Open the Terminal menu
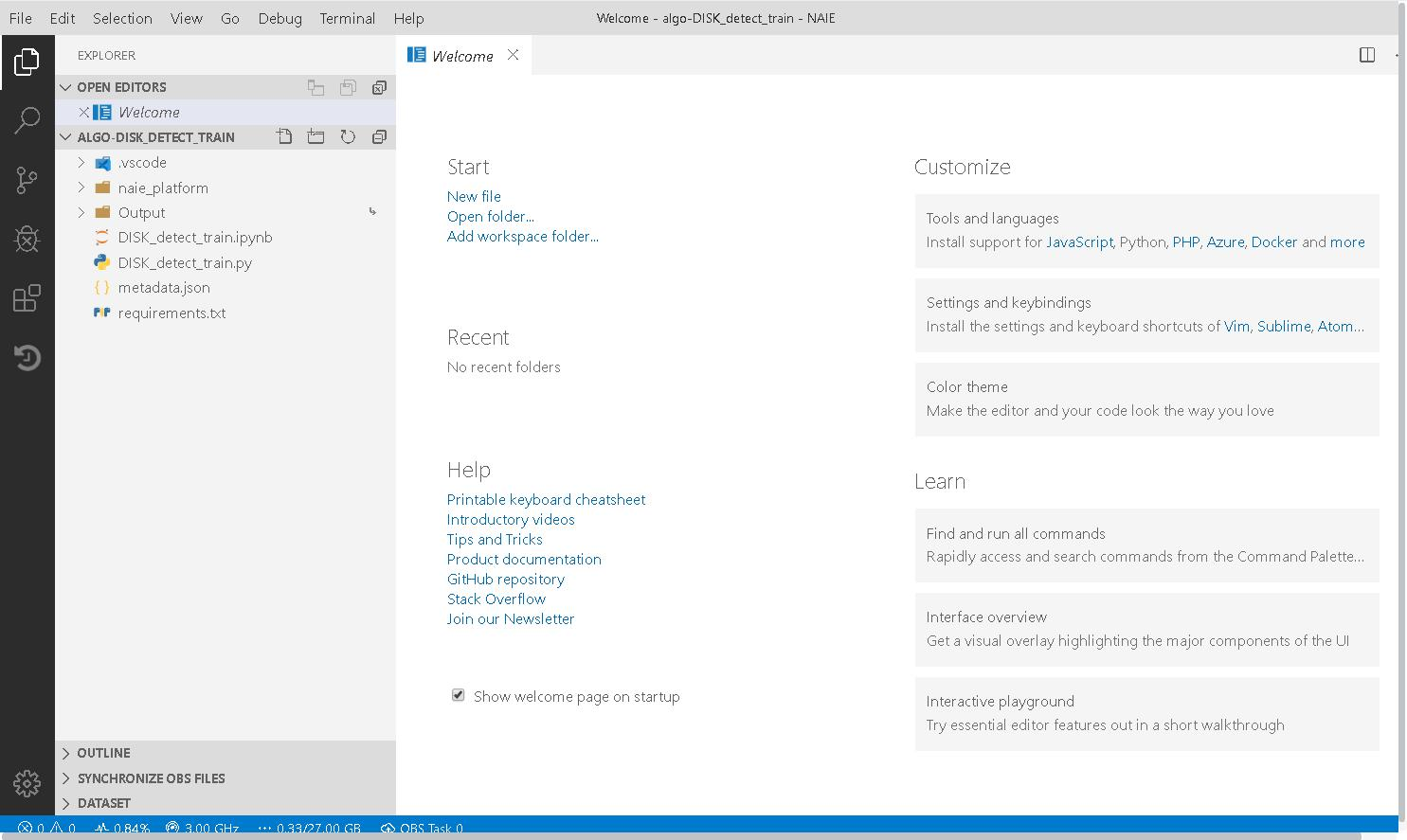The image size is (1407, 840). [347, 18]
